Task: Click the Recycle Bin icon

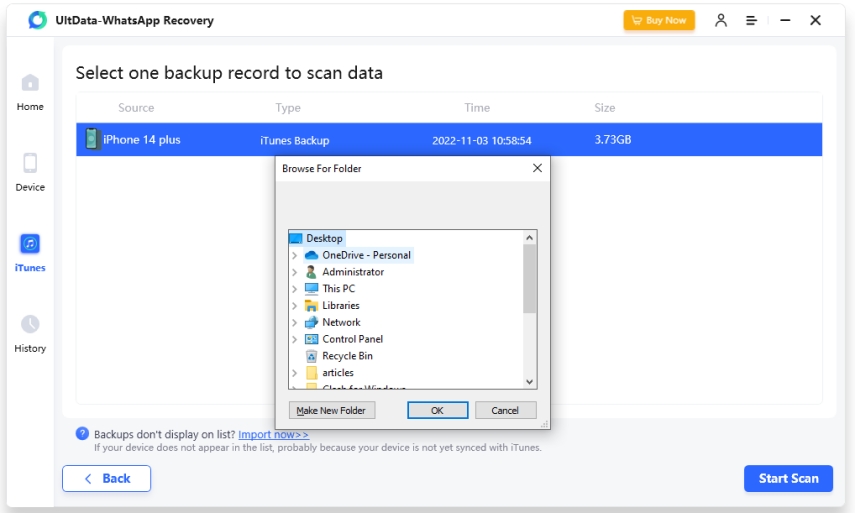Action: (x=311, y=356)
